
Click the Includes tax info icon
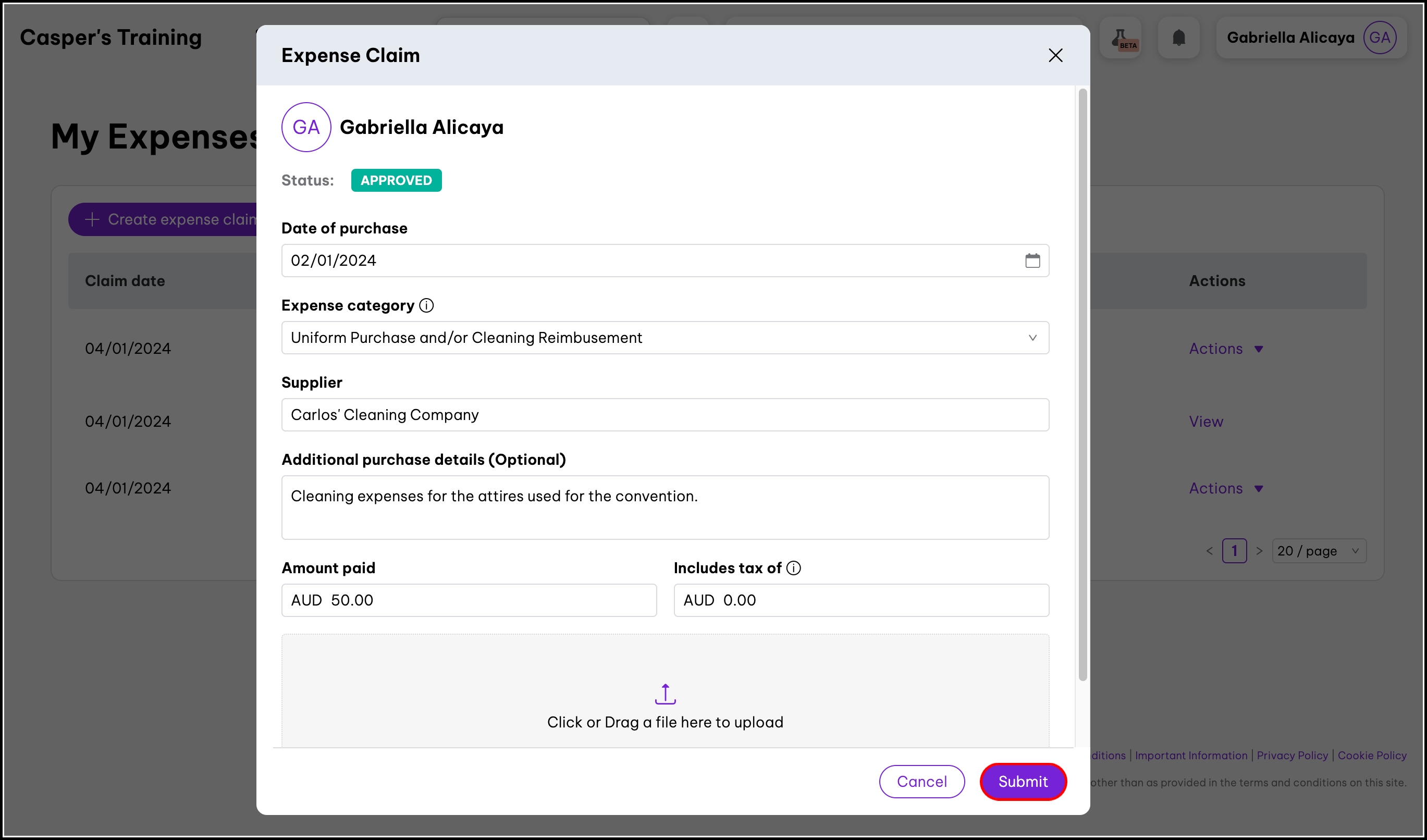click(794, 568)
